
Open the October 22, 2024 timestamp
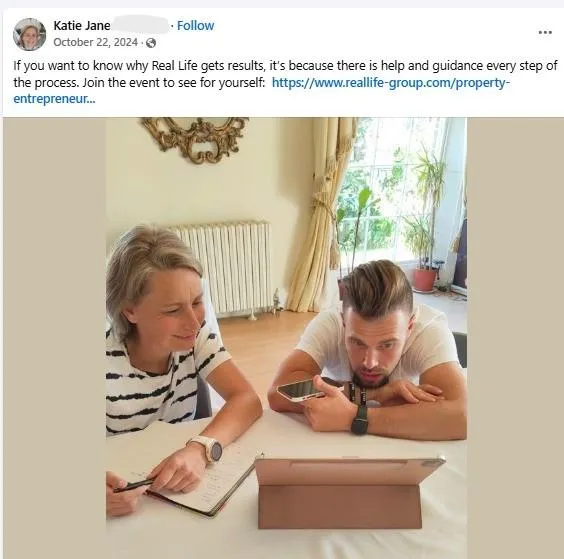96,42
